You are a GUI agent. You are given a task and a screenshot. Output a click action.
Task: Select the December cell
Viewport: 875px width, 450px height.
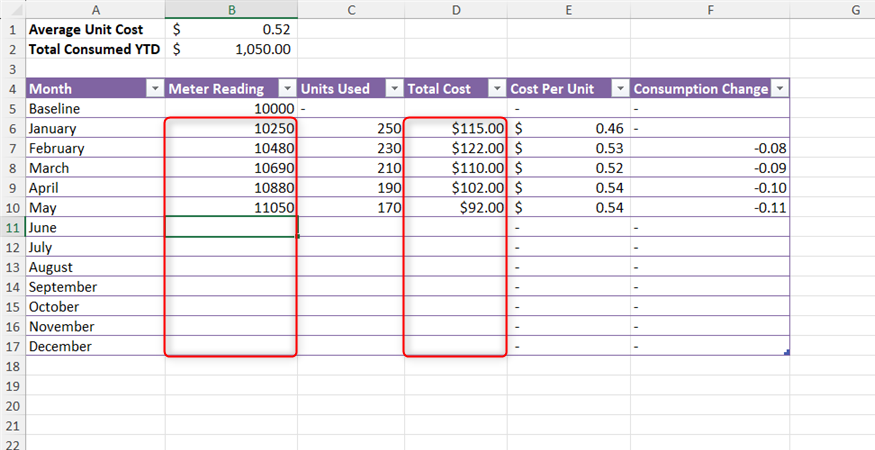click(95, 346)
